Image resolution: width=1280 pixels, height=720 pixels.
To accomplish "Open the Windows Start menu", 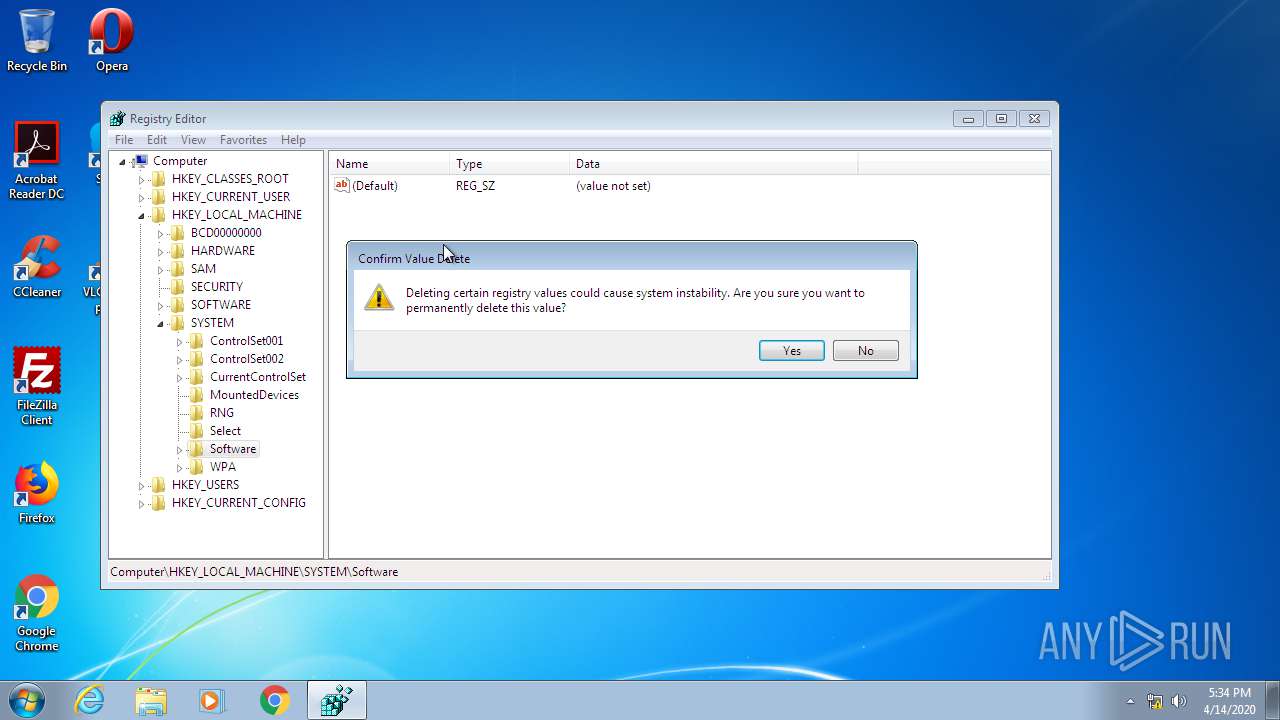I will [x=26, y=700].
